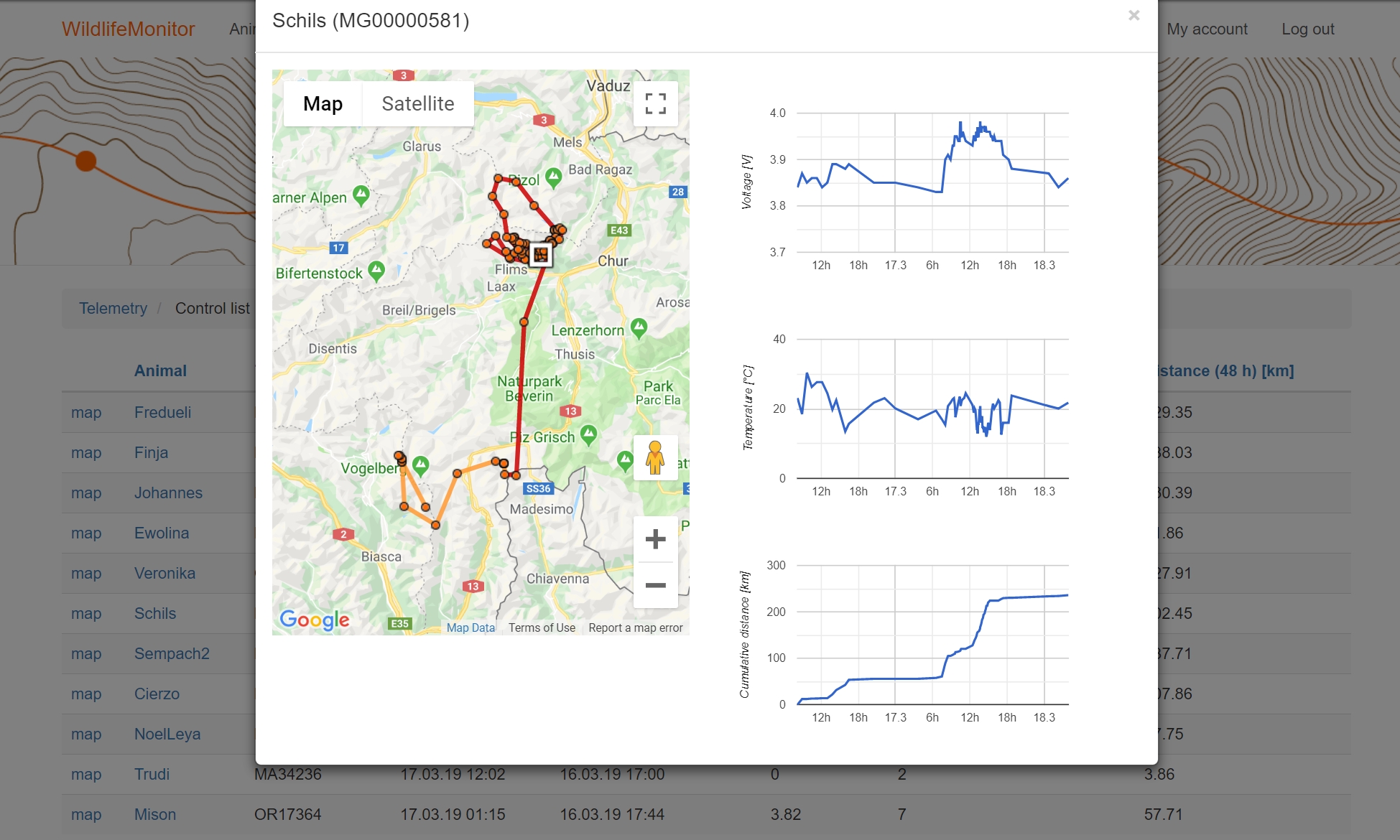Viewport: 1400px width, 840px height.
Task: Select the Map view type
Action: click(x=323, y=104)
